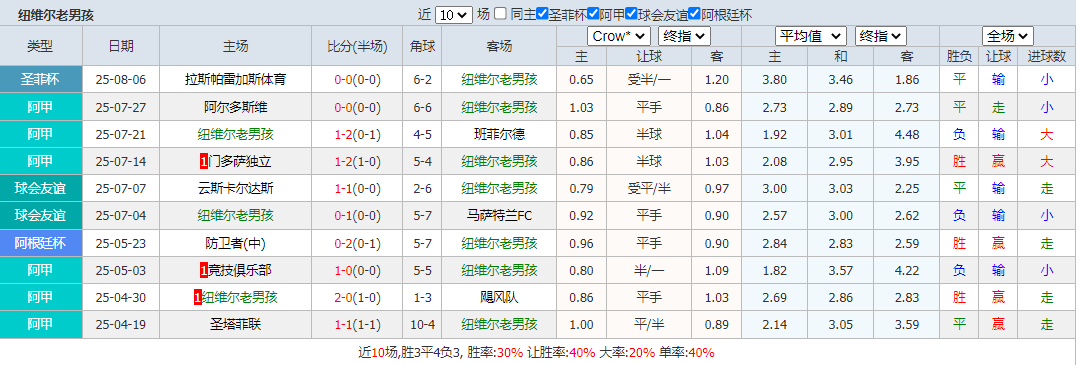Image resolution: width=1079 pixels, height=365 pixels.
Task: Click 纽维尔老男孩 home team on 25-07-21
Action: coord(235,134)
